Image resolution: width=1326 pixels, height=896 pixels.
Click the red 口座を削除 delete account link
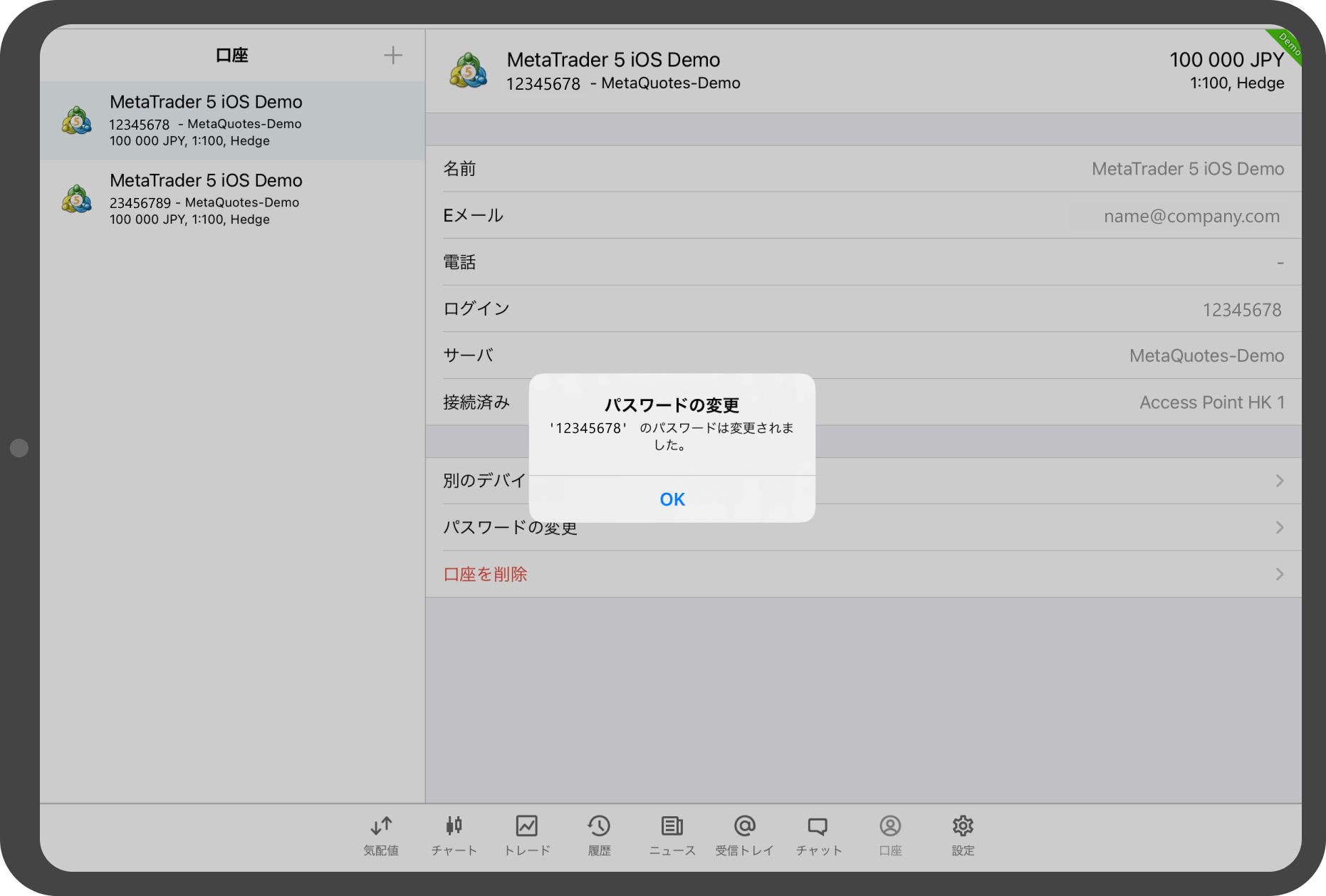coord(485,574)
